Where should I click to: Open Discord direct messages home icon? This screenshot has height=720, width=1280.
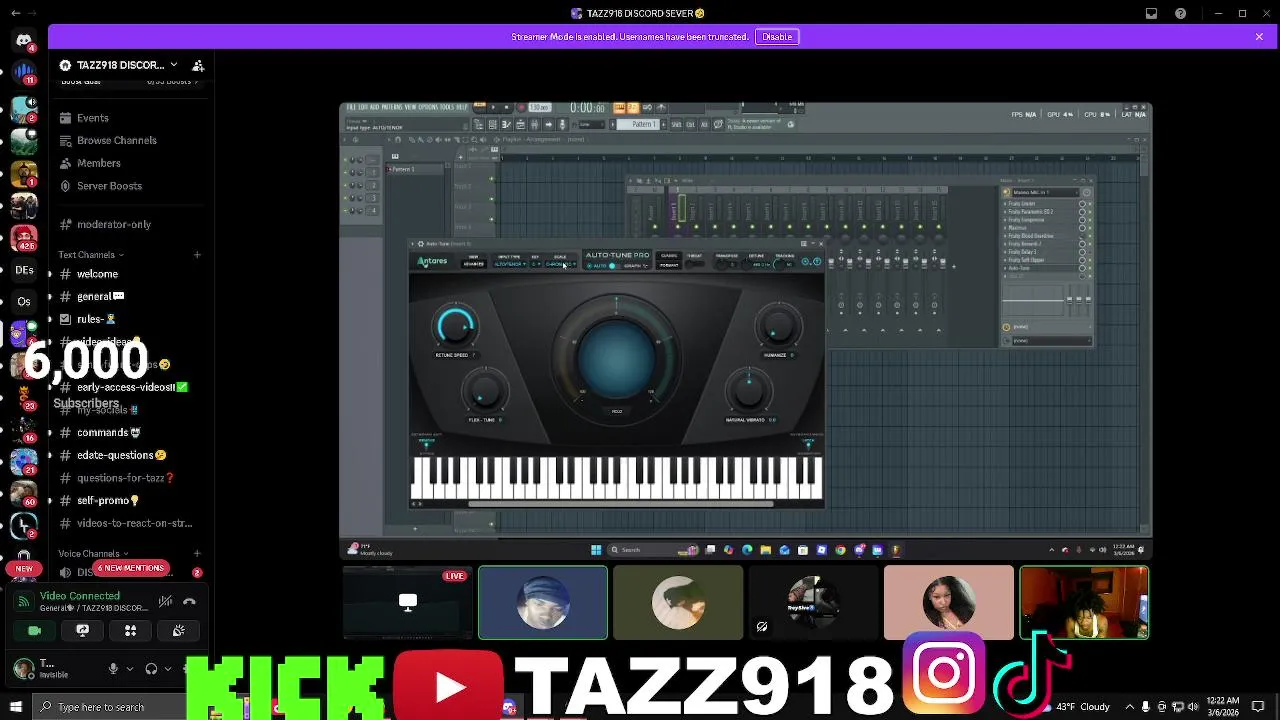coord(24,40)
